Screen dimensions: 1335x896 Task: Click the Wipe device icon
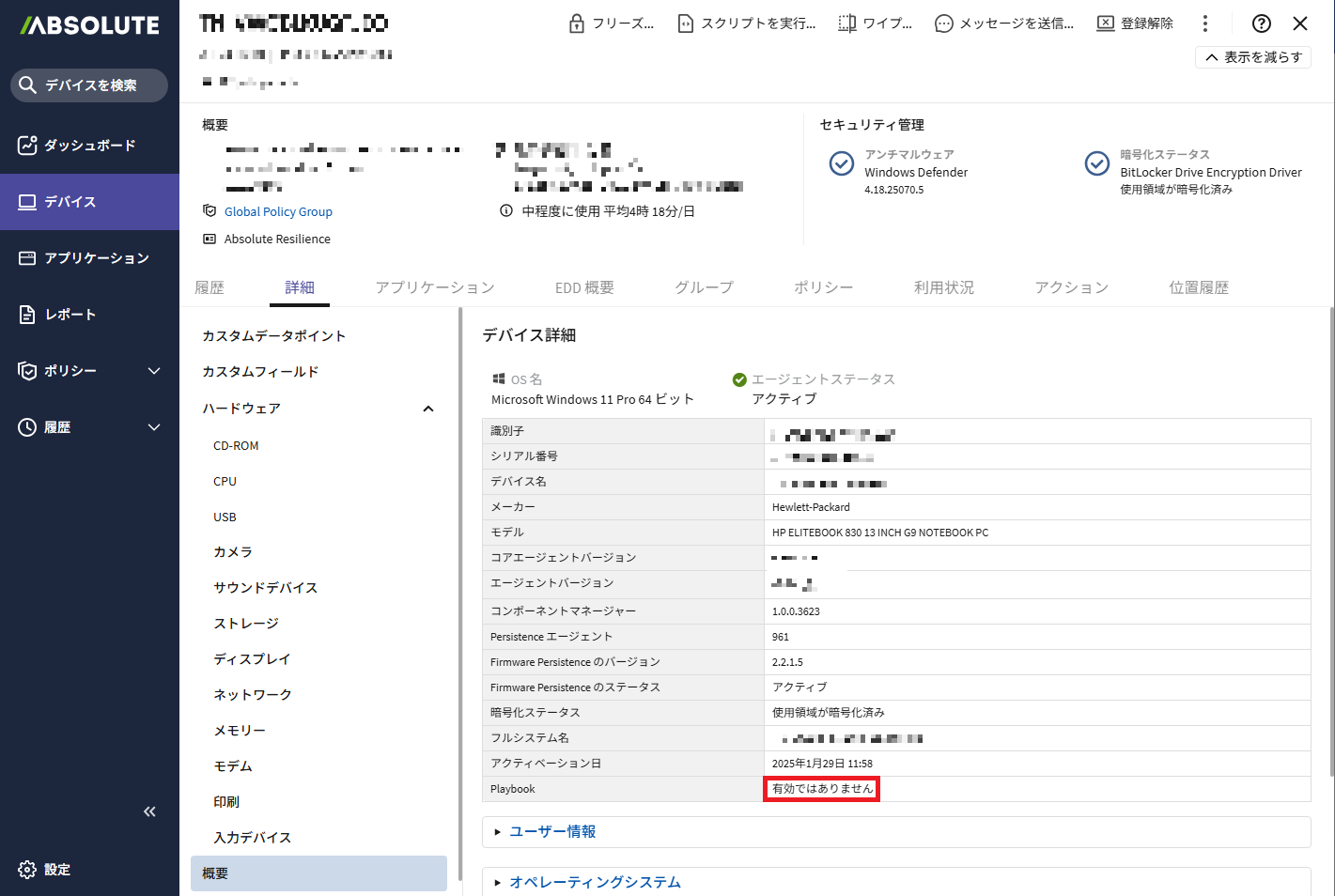coord(846,23)
